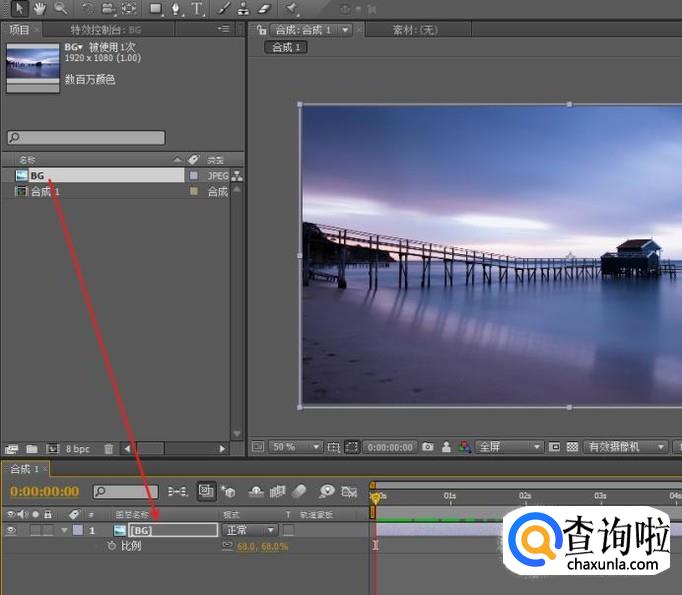Toggle the stopwatch for 比例 property
682x595 pixels.
click(112, 546)
